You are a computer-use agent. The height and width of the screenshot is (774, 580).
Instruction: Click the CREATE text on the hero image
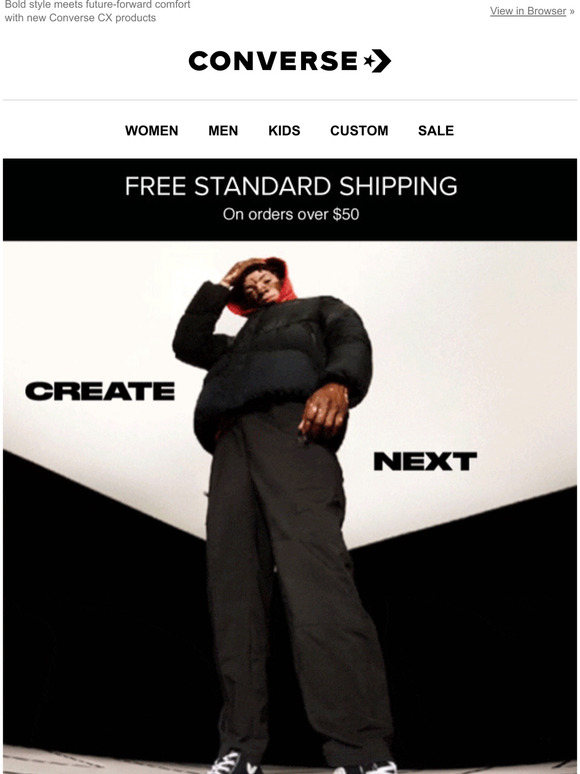[100, 391]
